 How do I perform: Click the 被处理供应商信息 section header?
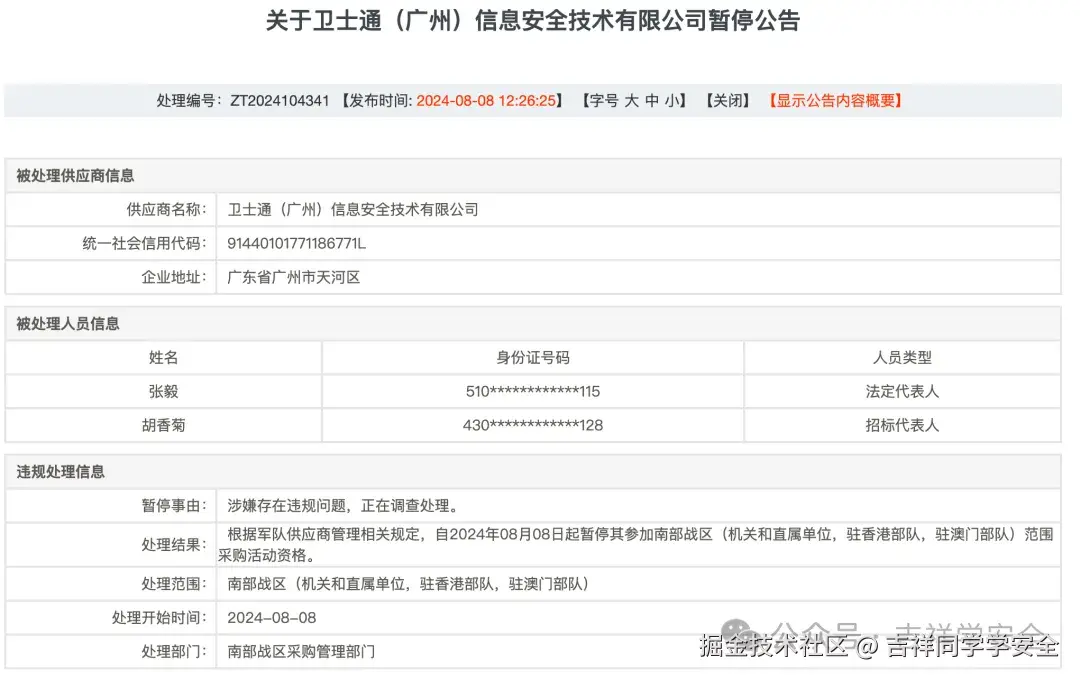tap(76, 175)
